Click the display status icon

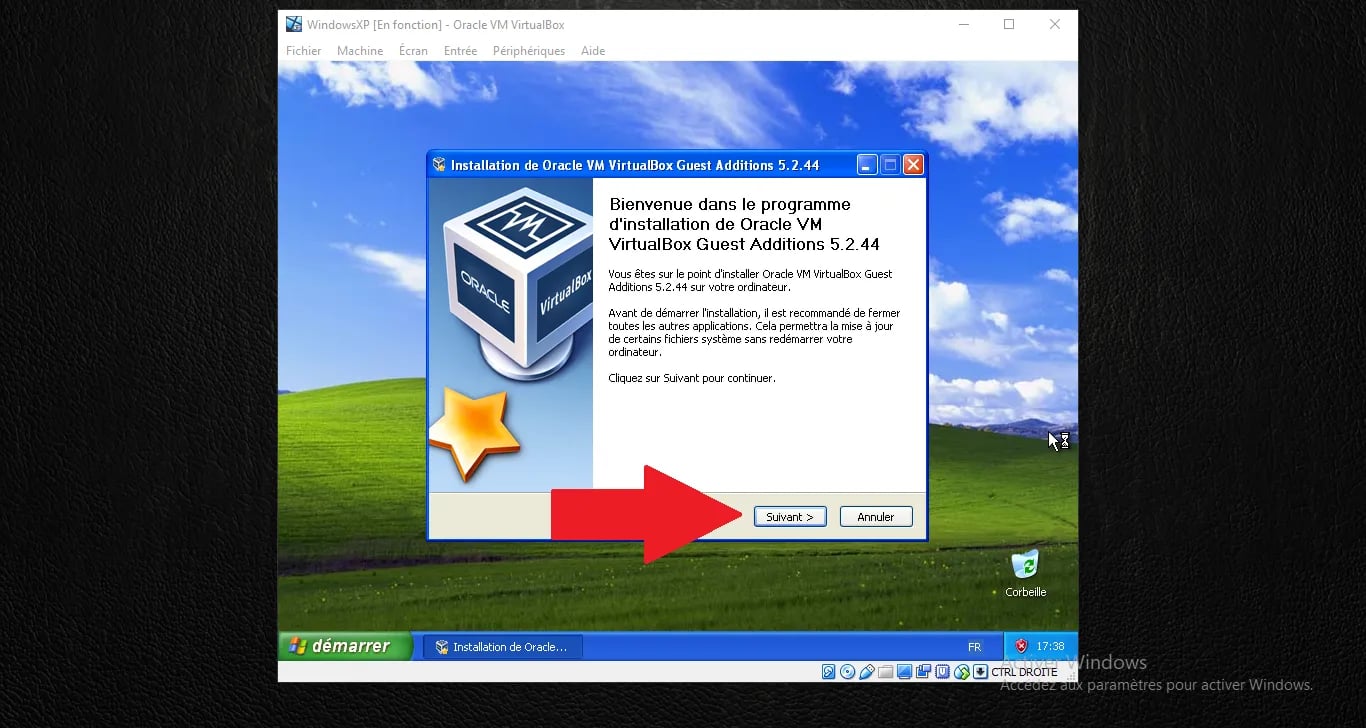(x=904, y=671)
